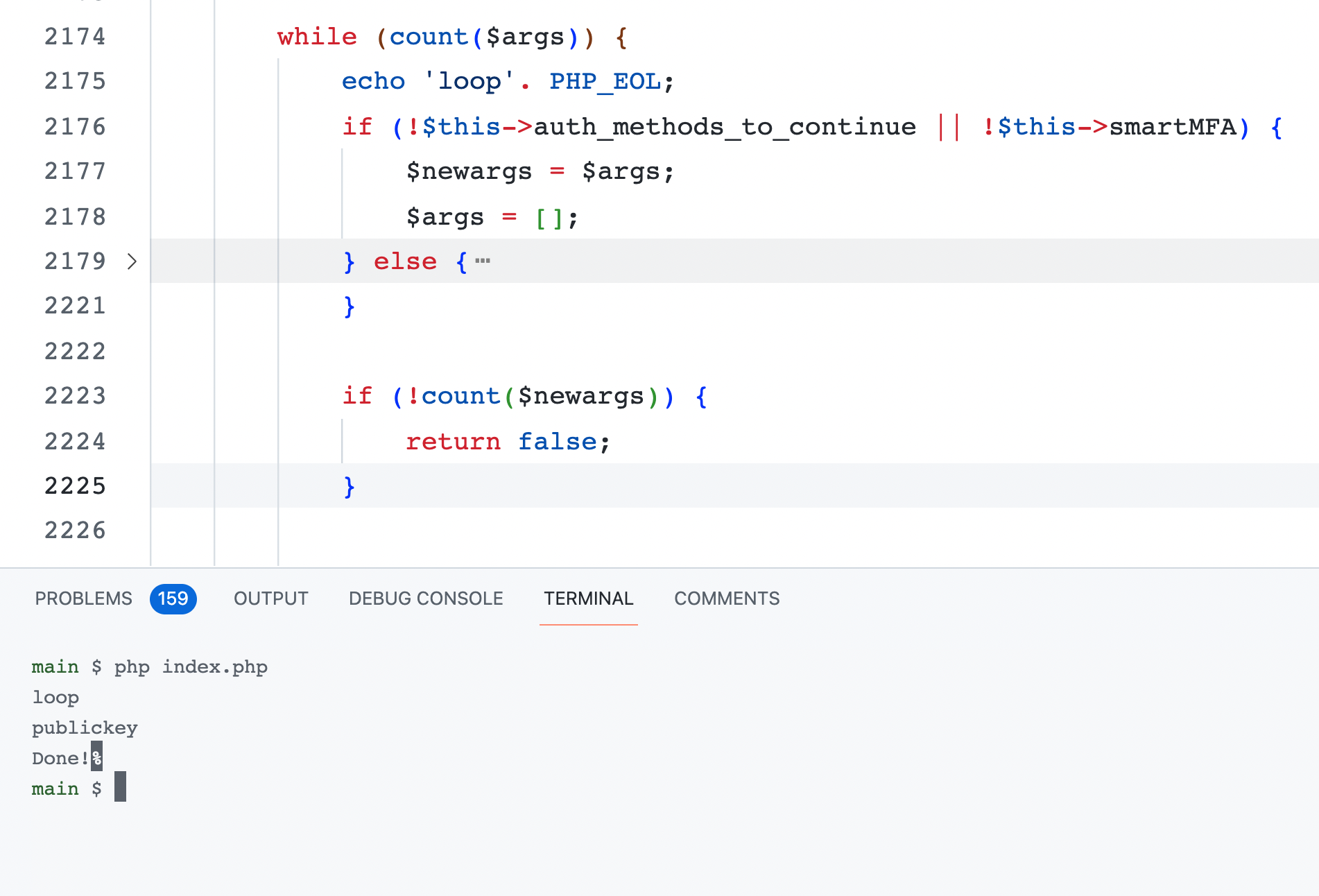Click the 'php index.php' command in terminal
Image resolution: width=1319 pixels, height=896 pixels.
click(191, 667)
